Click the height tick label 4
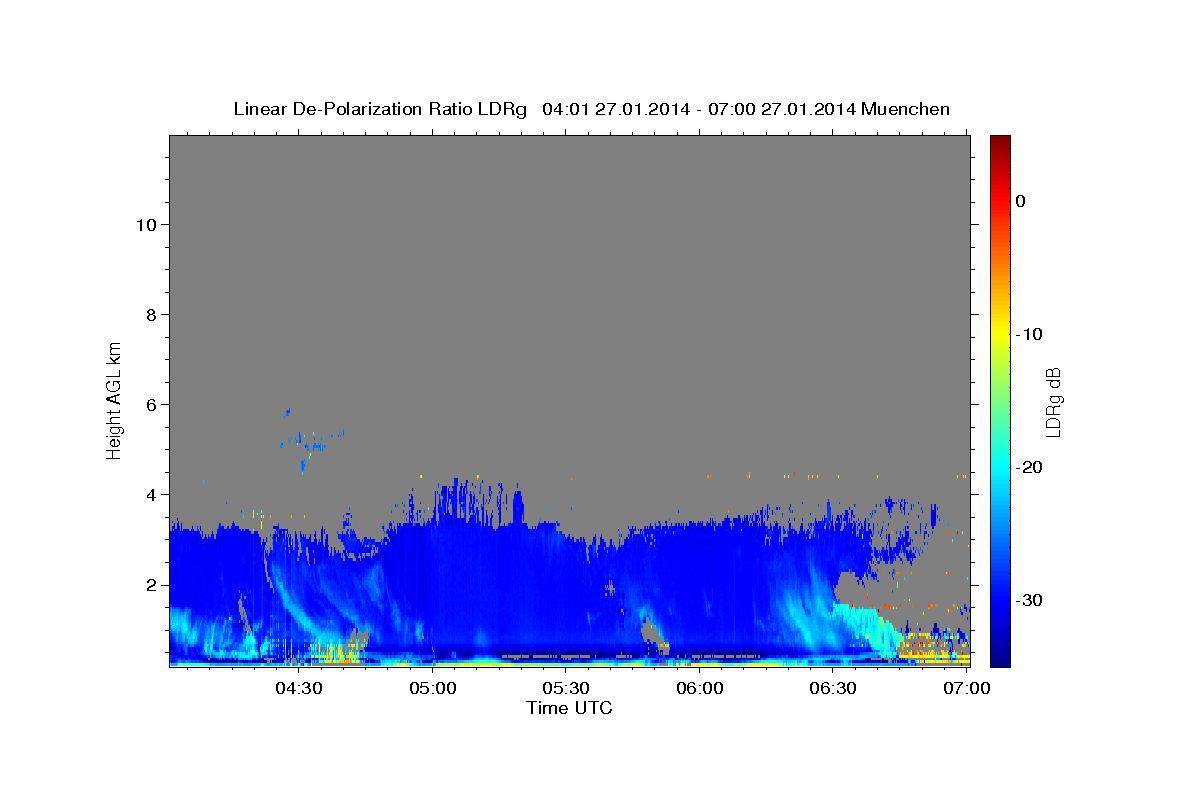 tap(149, 494)
